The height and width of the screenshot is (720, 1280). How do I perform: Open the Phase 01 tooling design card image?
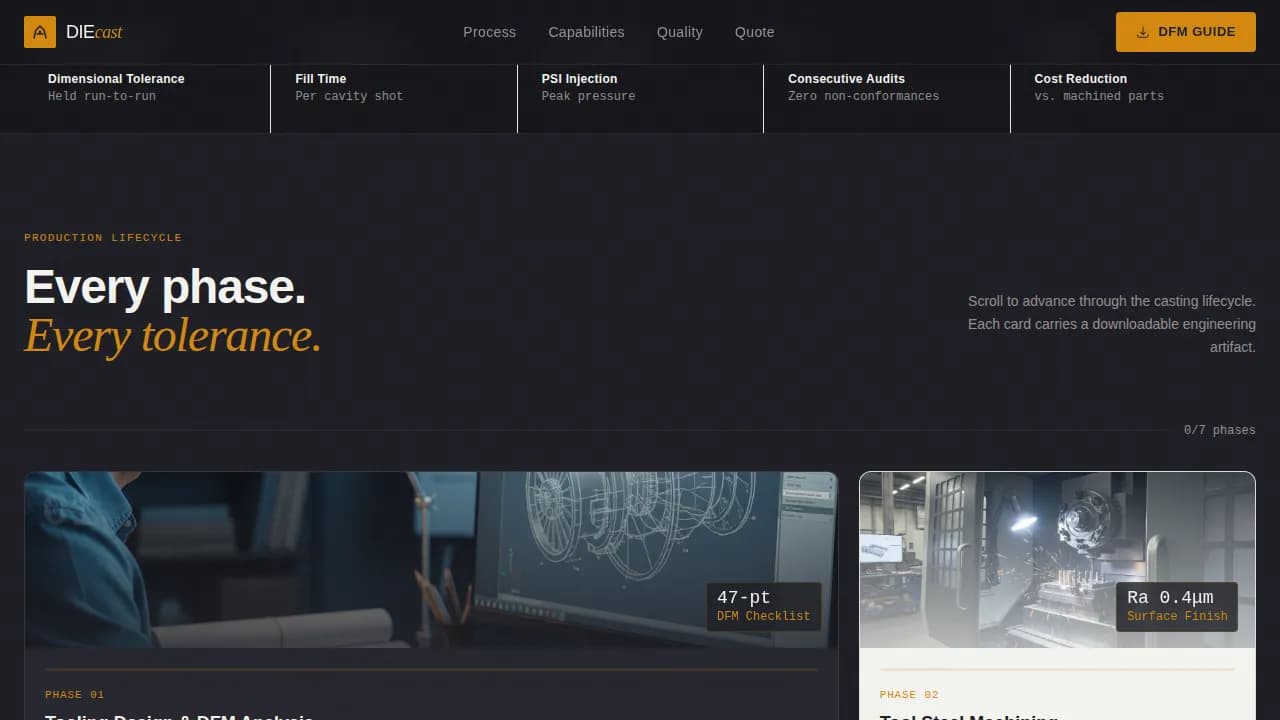[431, 559]
